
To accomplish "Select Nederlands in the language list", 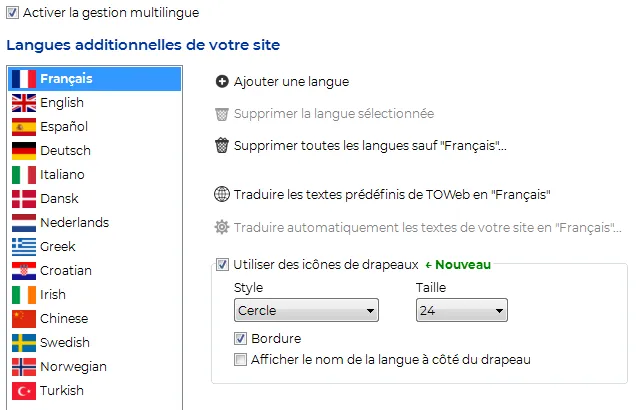I will click(x=95, y=223).
